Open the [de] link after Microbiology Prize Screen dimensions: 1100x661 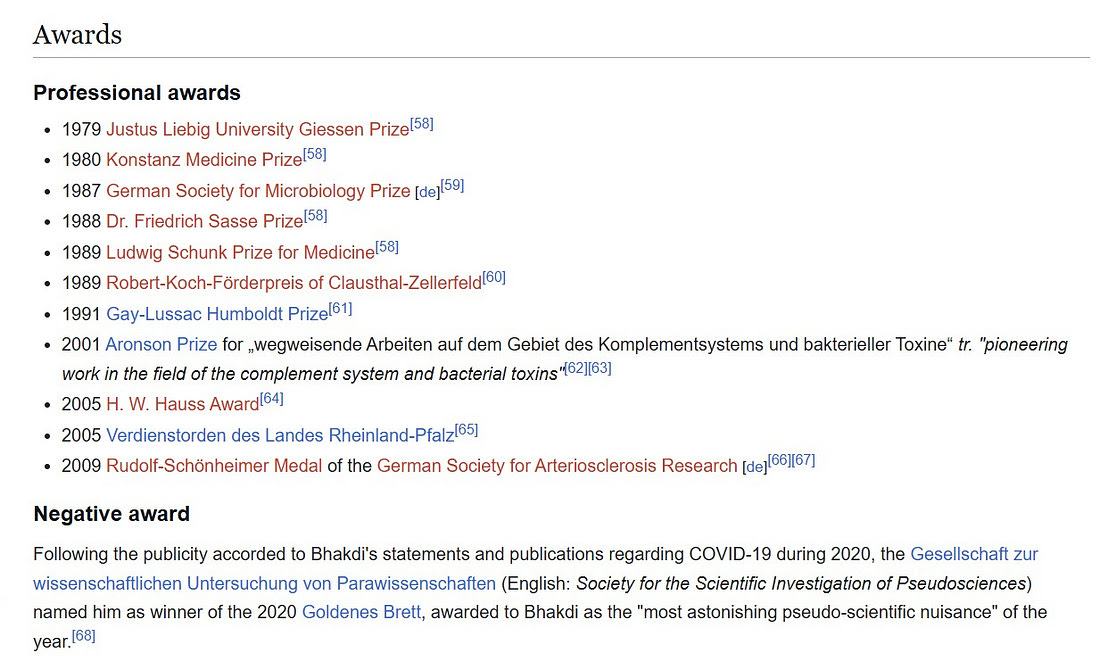click(x=428, y=192)
